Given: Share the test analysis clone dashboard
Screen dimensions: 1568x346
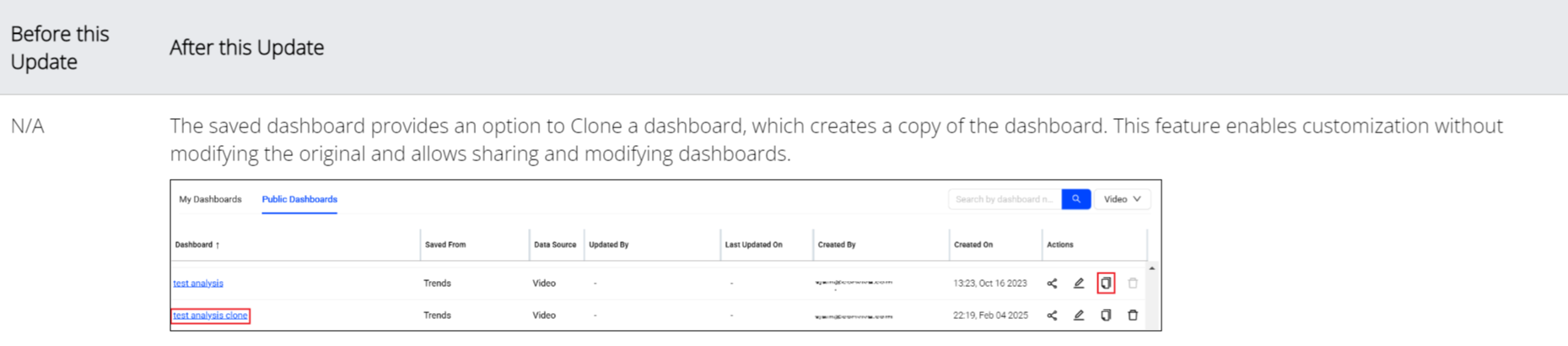Looking at the screenshot, I should point(1052,316).
